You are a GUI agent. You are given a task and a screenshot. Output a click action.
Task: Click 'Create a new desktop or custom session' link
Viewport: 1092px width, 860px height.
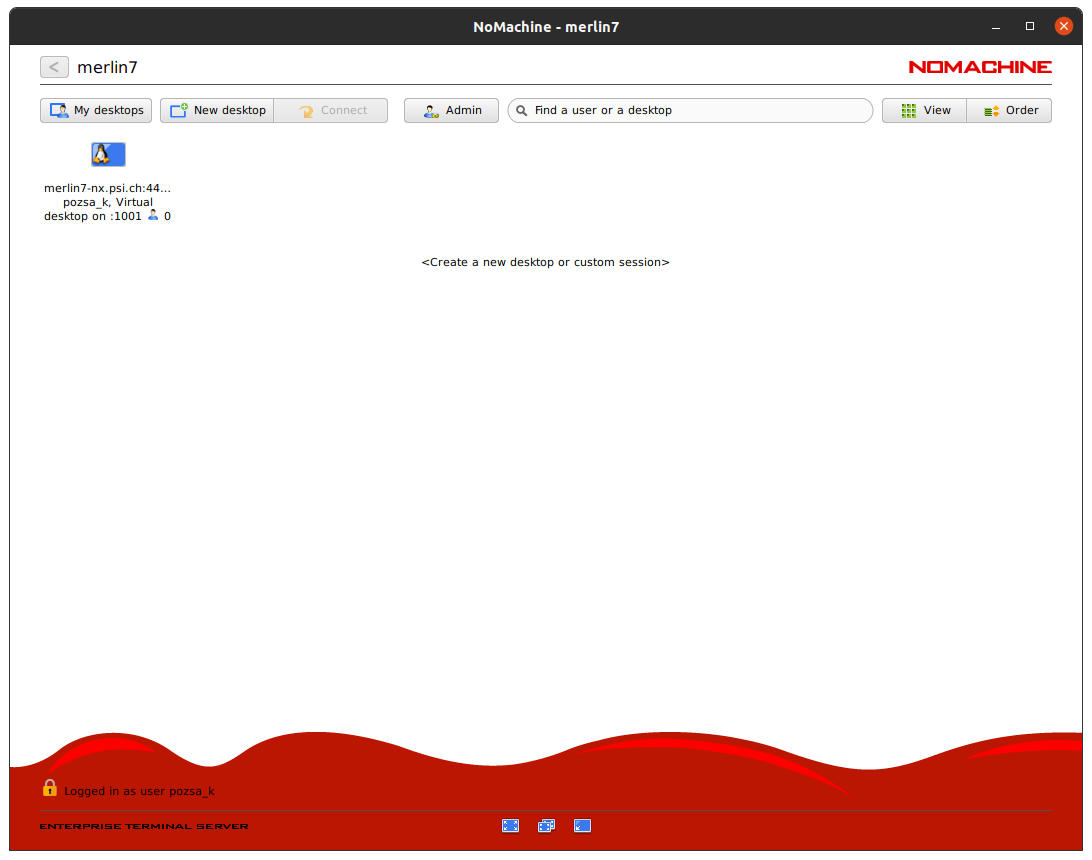[545, 262]
